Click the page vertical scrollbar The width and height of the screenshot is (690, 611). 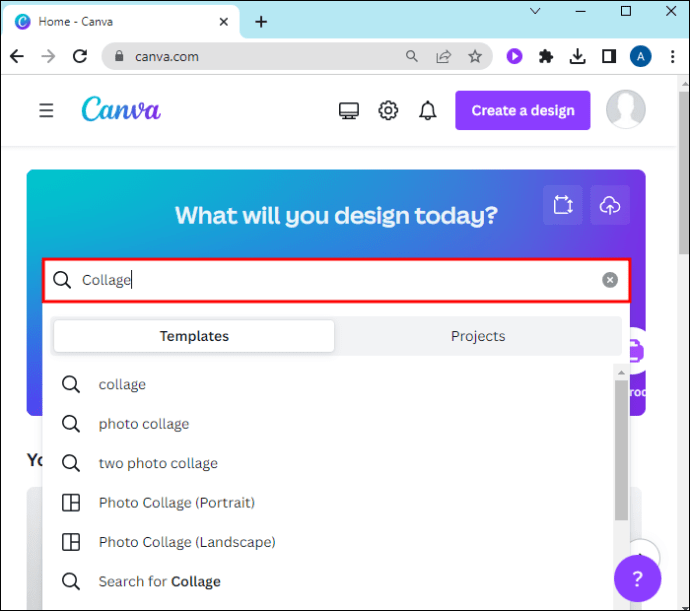point(683,172)
